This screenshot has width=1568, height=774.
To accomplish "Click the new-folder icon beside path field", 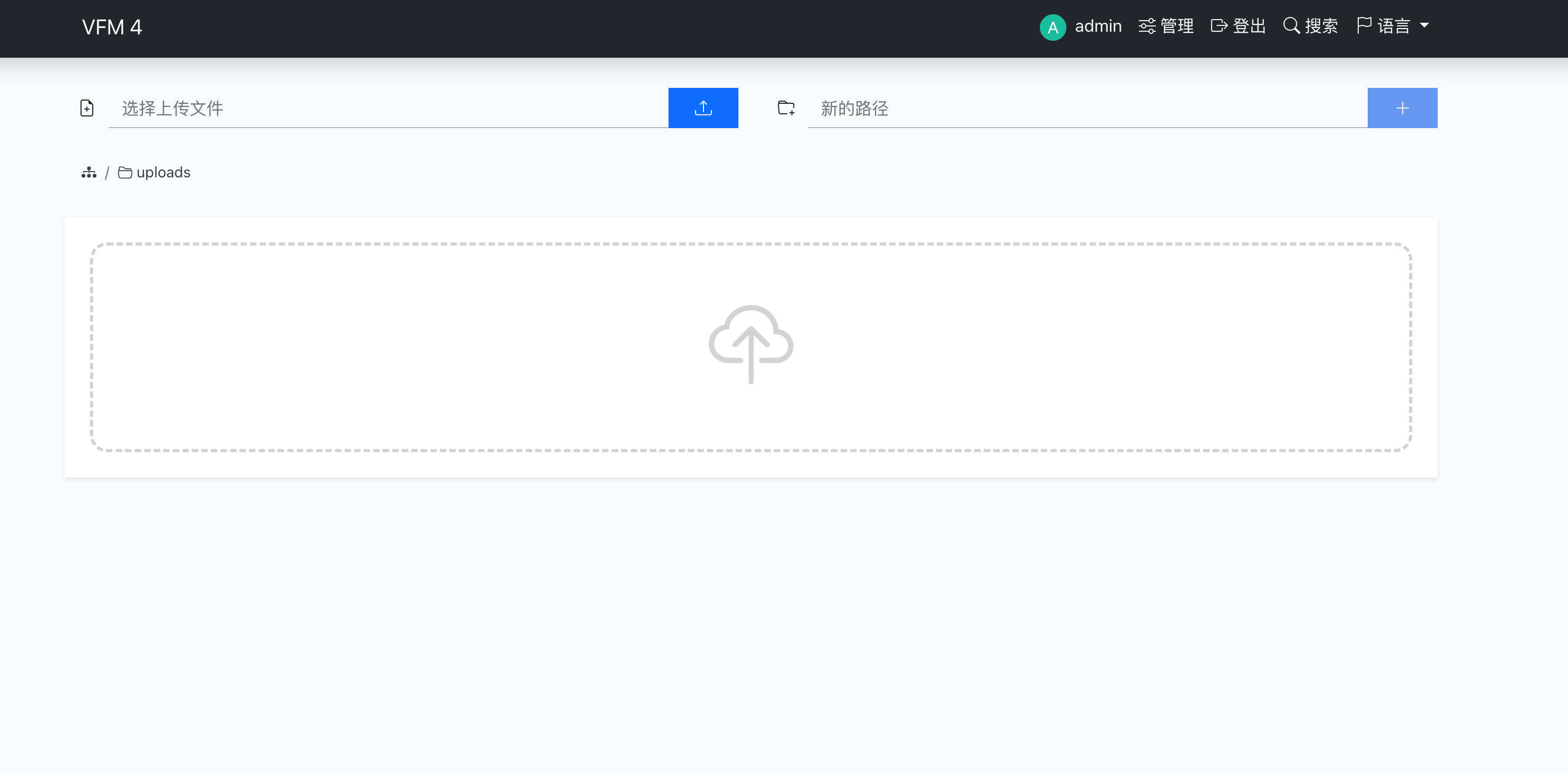I will point(786,109).
